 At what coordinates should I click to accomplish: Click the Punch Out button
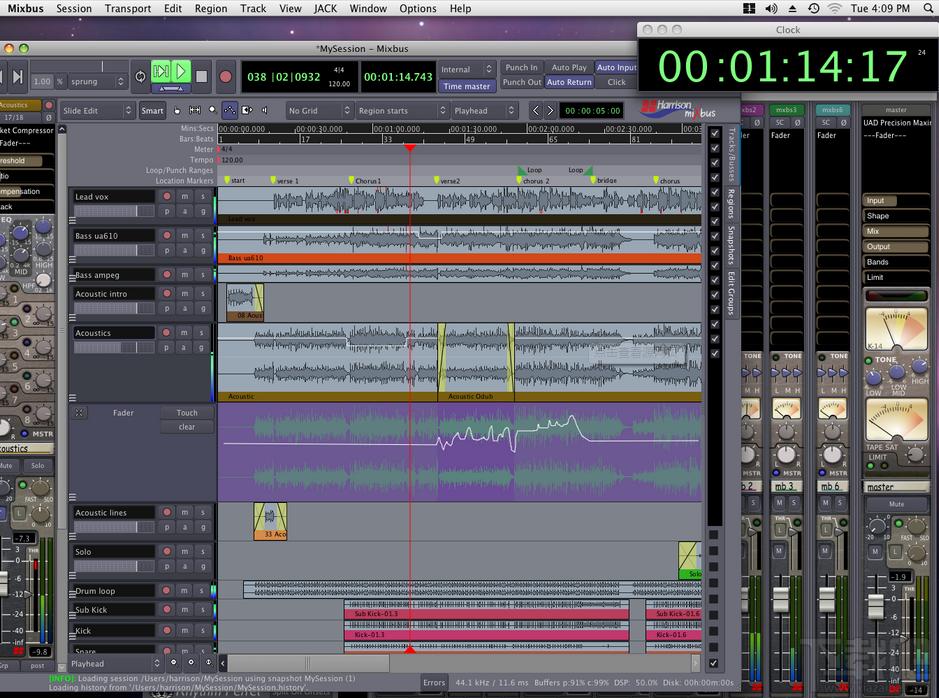[x=522, y=82]
